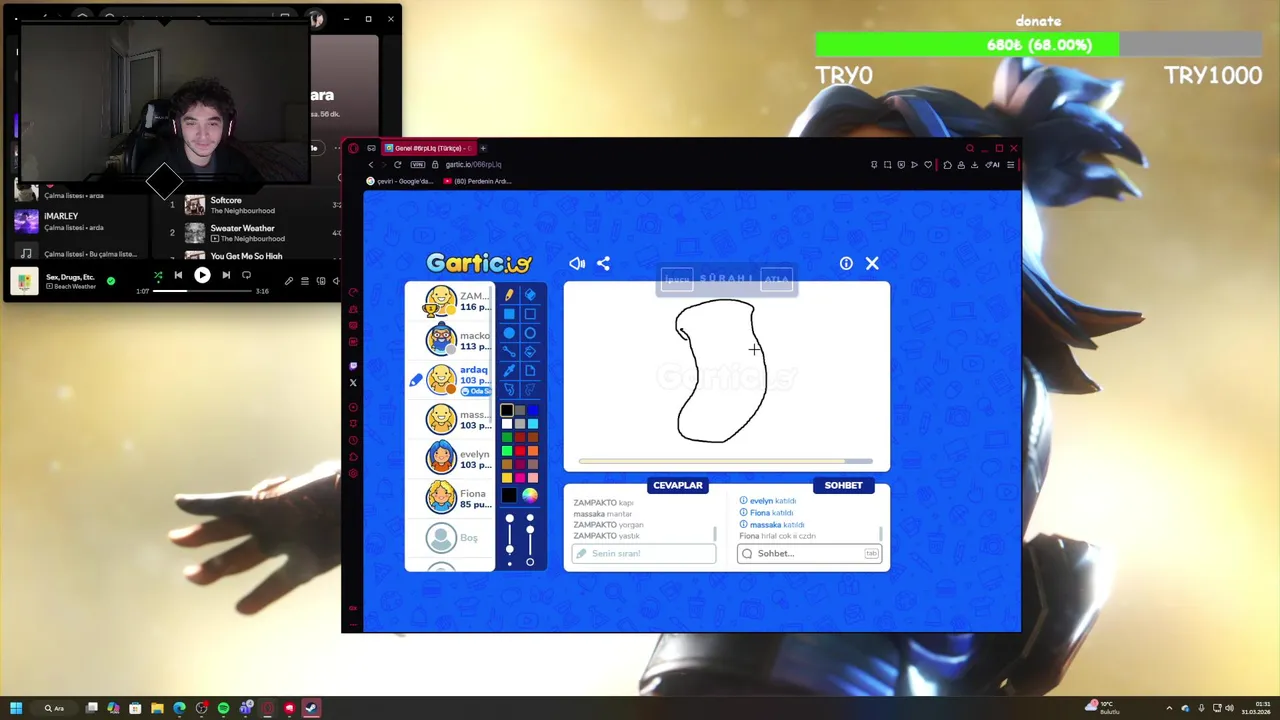The height and width of the screenshot is (720, 1280).
Task: Select the outlined rectangle tool
Action: 530,313
